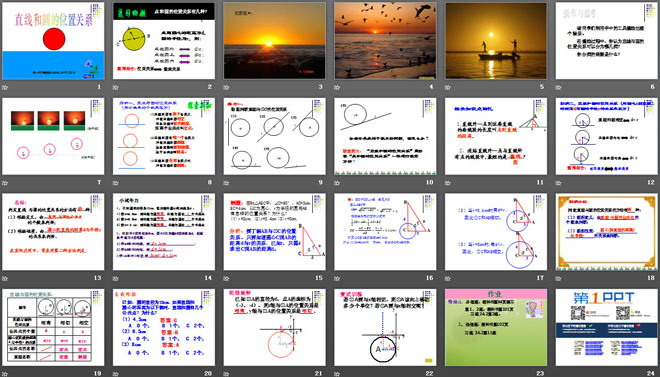Open slide 21 with orange circle on axes
Viewport: 660px width, 377px height.
[274, 327]
